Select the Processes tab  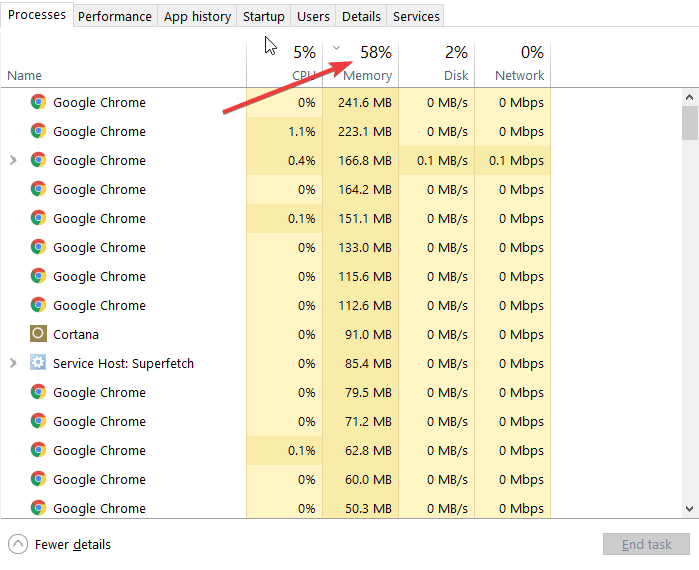point(37,15)
